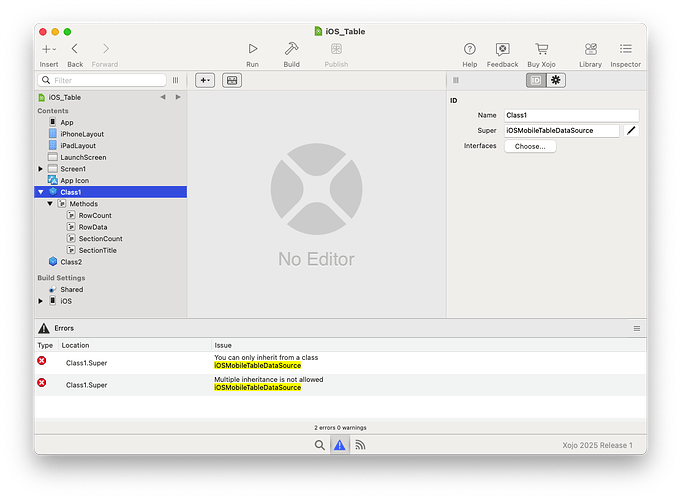Screen dimensions: 680x500
Task: Expand the Screen1 disclosure triangle
Action: [41, 169]
